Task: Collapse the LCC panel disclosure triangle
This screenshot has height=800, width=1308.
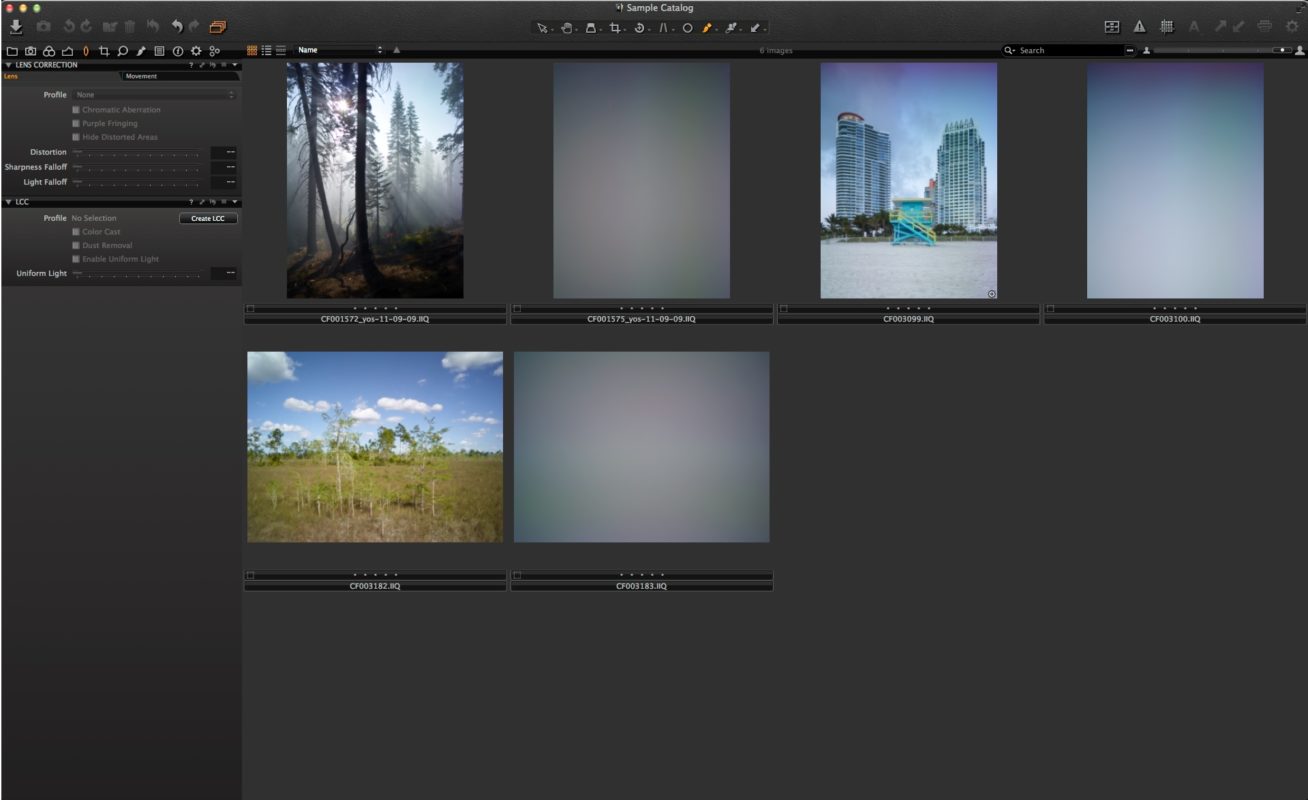Action: click(9, 201)
